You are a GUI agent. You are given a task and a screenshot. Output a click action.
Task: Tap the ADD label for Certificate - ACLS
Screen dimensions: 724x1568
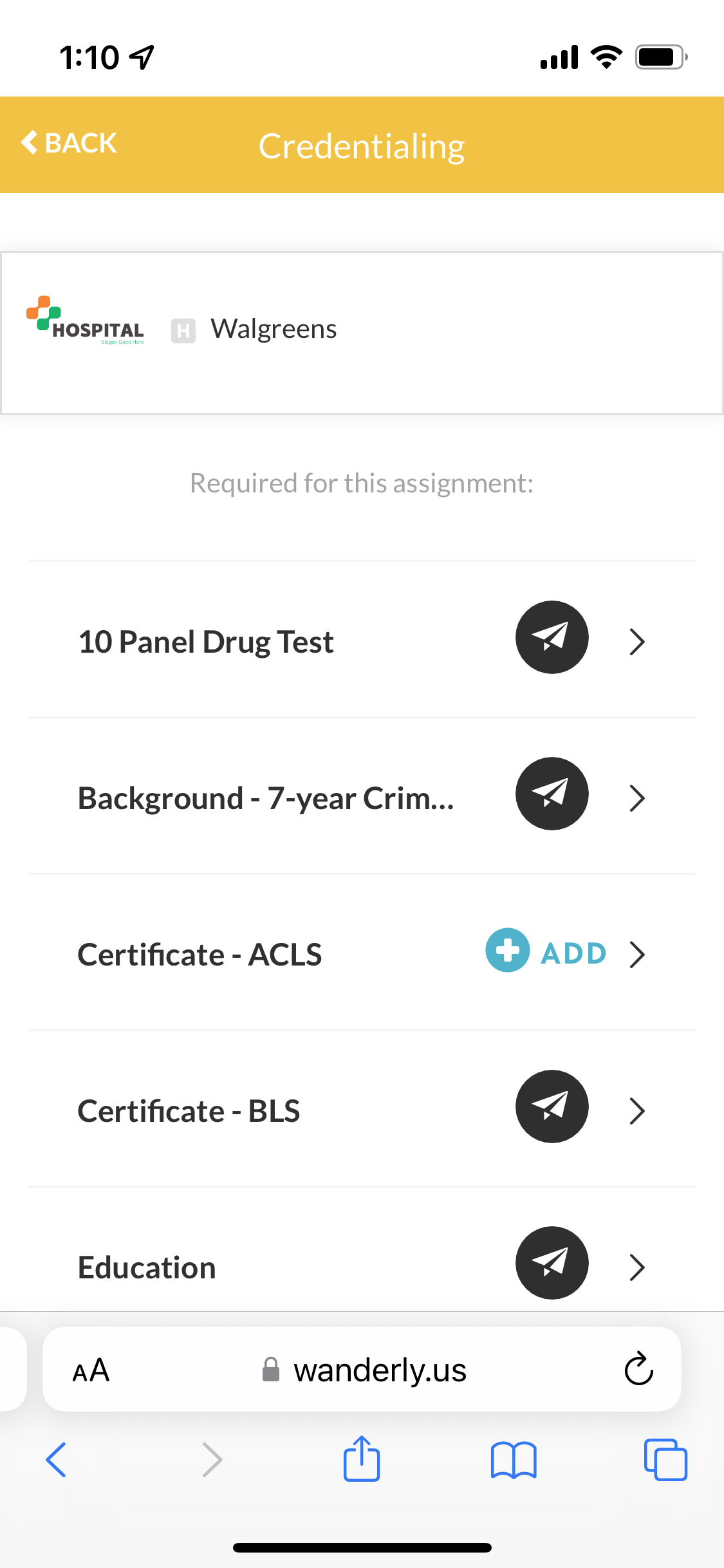pos(573,953)
